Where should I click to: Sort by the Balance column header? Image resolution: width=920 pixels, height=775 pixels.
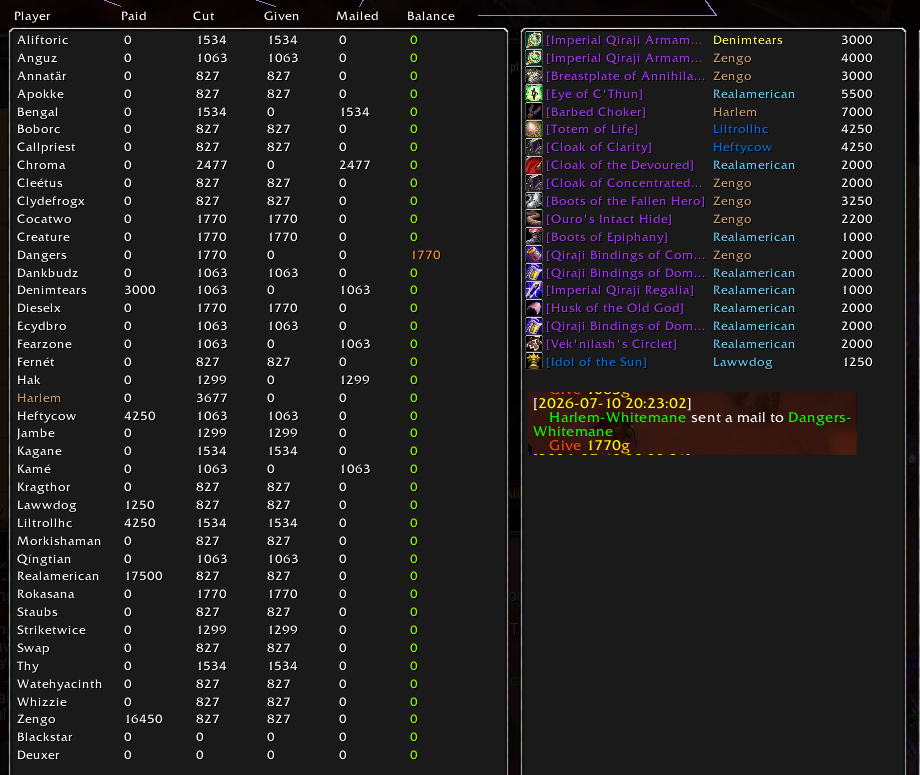431,16
